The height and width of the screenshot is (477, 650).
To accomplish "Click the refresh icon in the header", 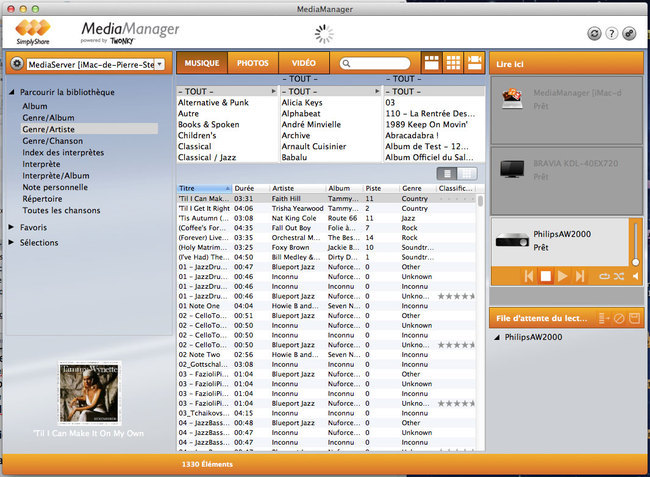I will click(x=594, y=34).
